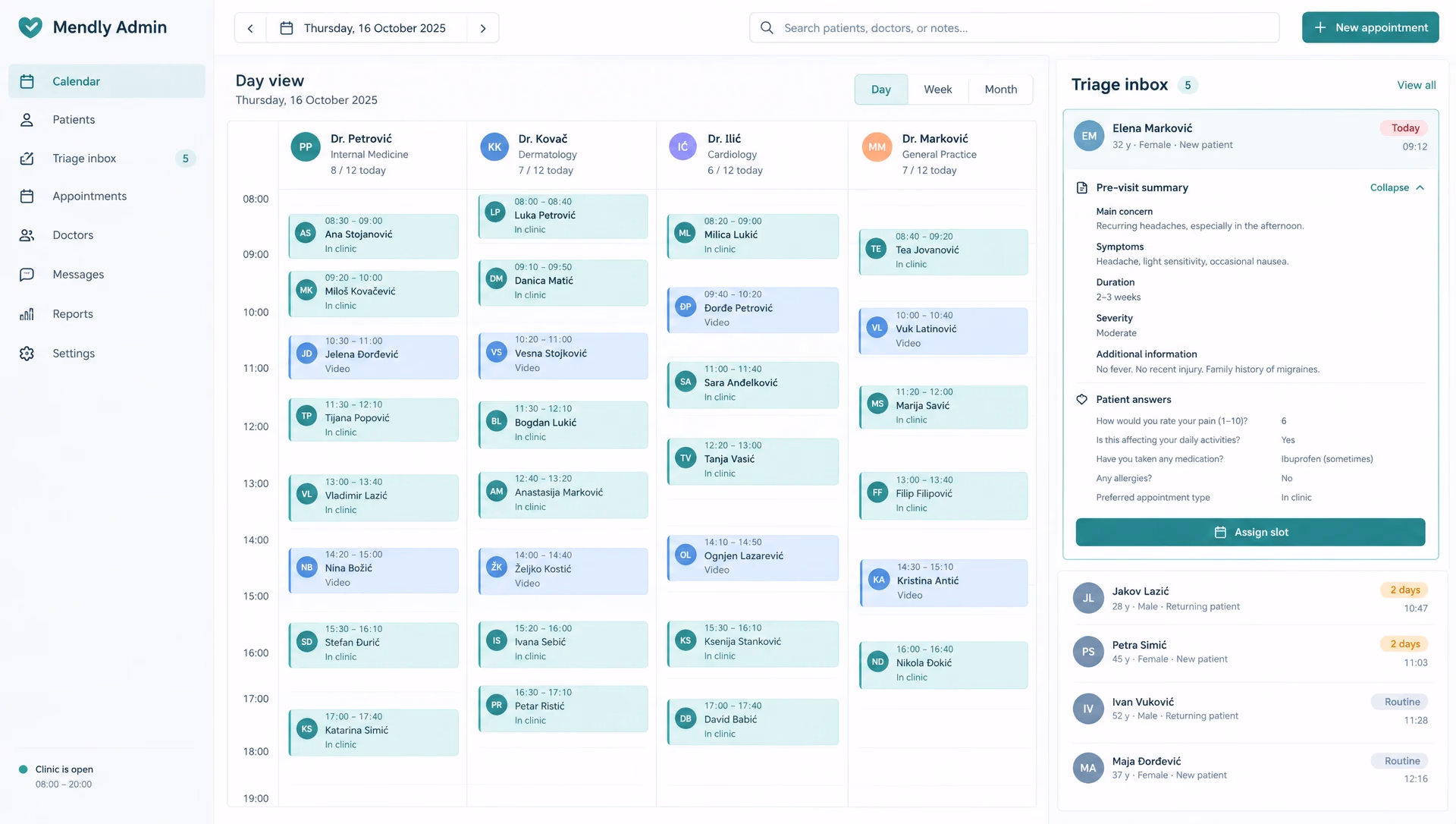Click the calendar icon in date picker

click(287, 28)
